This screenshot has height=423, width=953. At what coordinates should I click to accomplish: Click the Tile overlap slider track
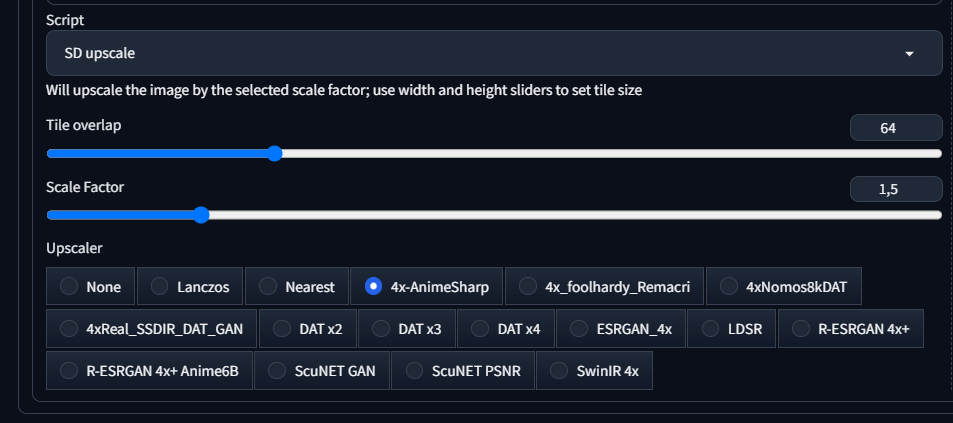click(x=494, y=154)
